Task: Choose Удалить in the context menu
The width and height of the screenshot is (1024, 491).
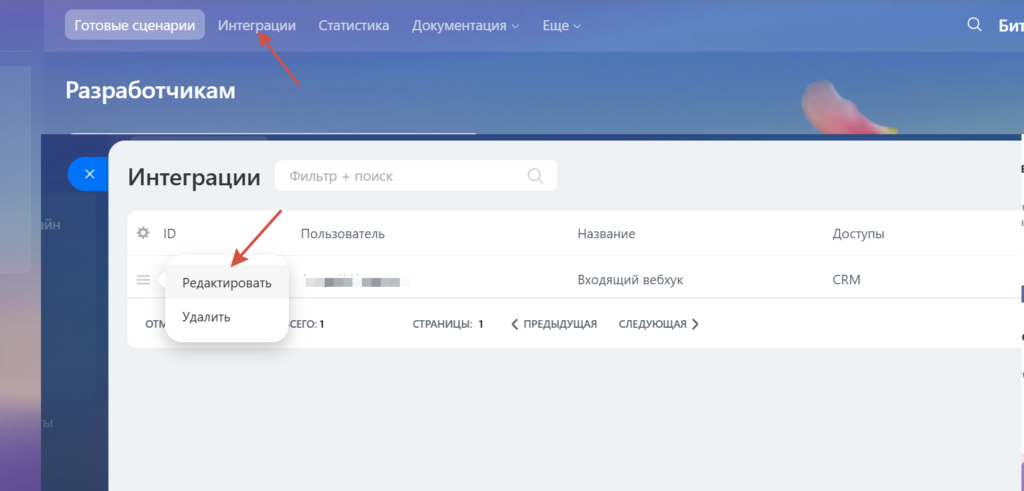Action: coord(206,317)
